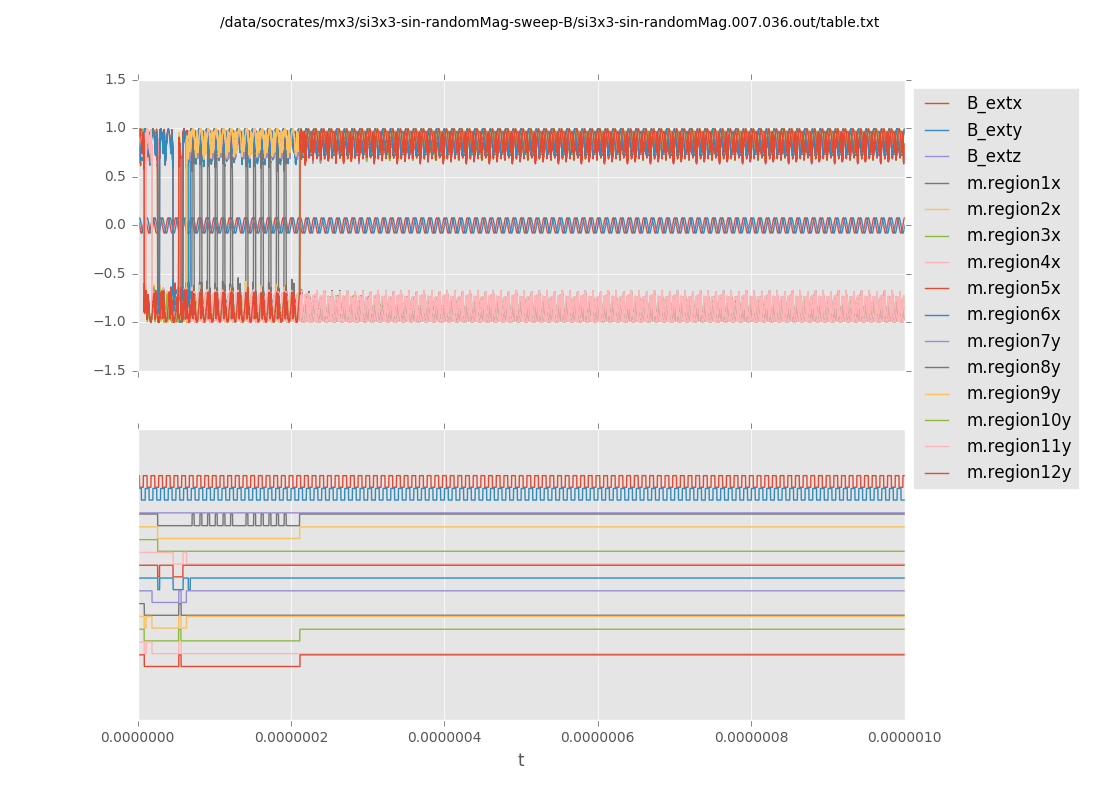Click the line swatch beside m.region10y
Viewport: 1100px width, 800px height.
(937, 420)
